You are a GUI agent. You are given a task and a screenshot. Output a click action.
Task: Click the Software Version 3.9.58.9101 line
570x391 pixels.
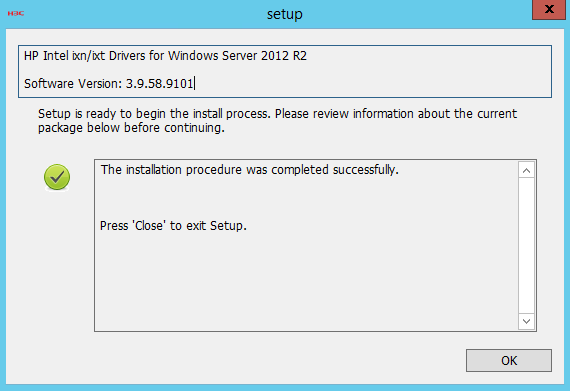click(x=109, y=84)
